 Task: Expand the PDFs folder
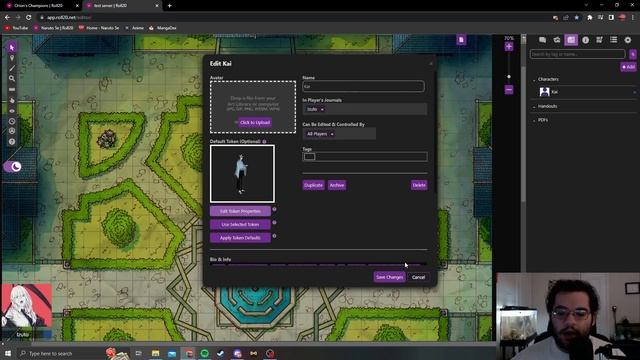point(534,120)
